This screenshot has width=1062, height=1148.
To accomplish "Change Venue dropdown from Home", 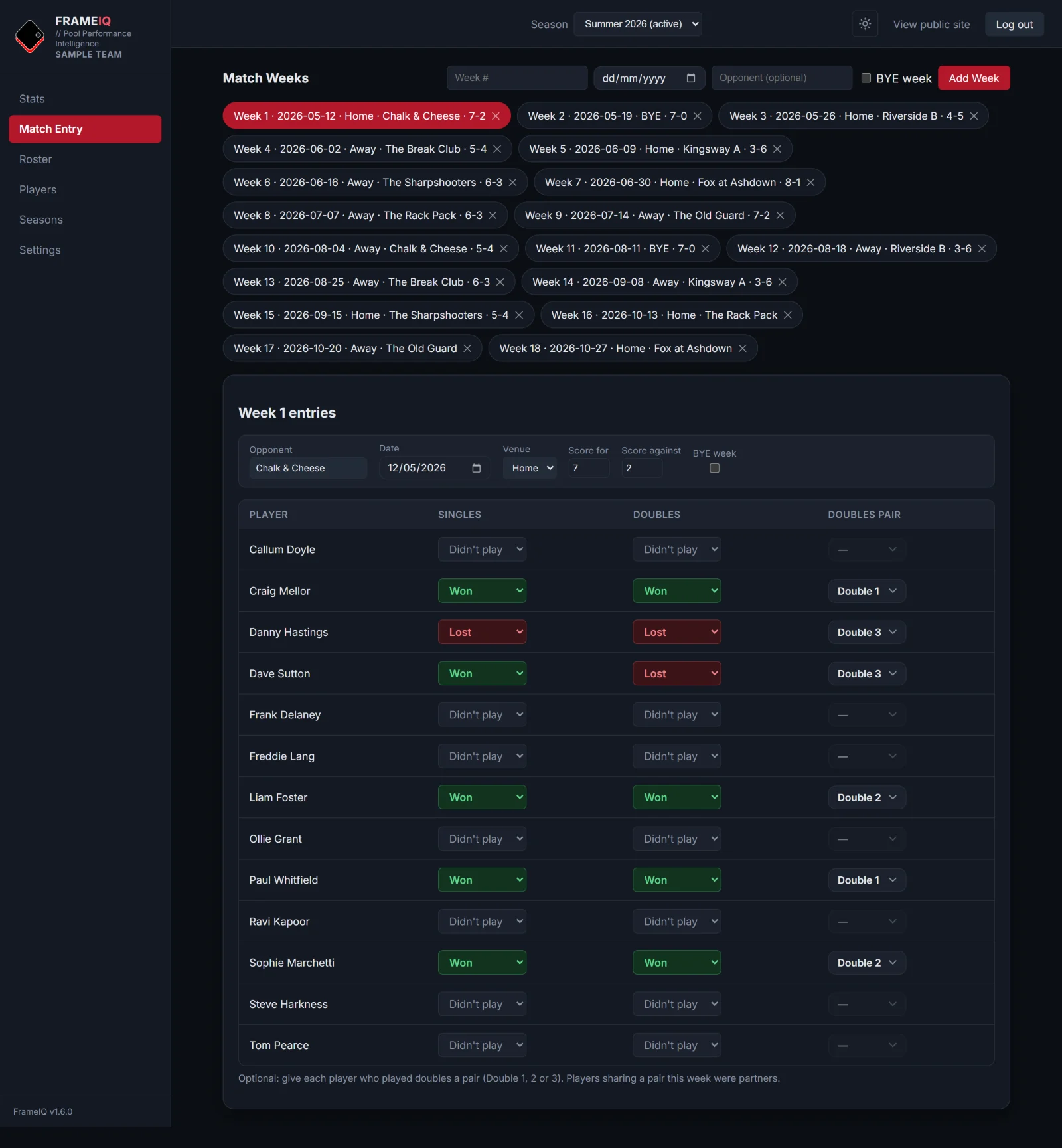I will click(529, 468).
